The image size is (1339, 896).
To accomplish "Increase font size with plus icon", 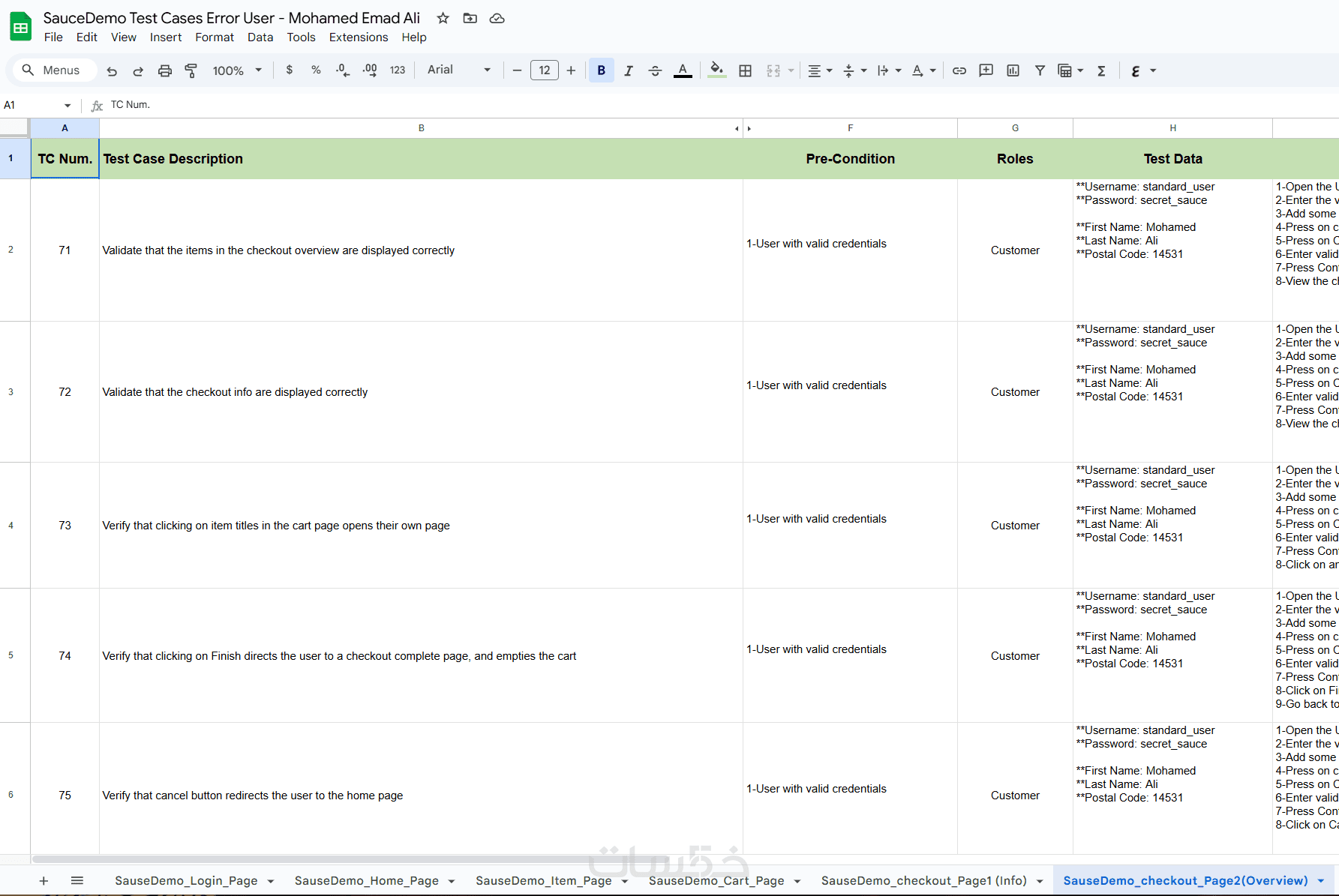I will (571, 70).
